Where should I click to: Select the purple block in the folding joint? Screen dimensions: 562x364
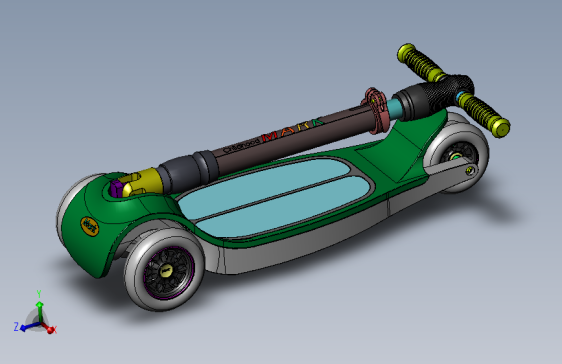point(116,188)
